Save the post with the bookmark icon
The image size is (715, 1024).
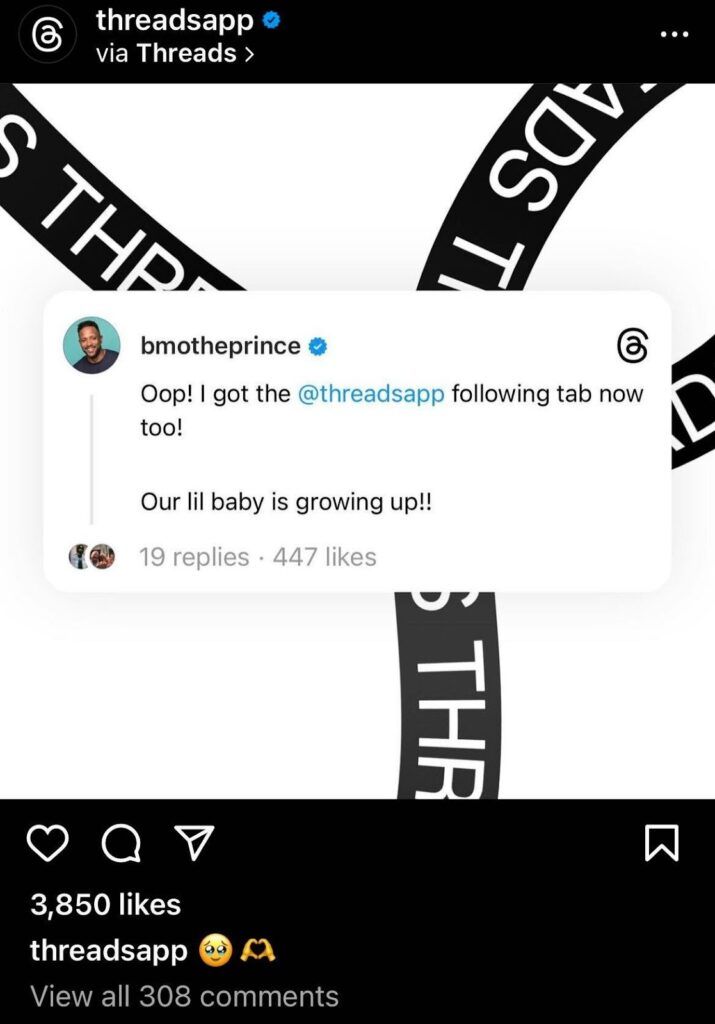pyautogui.click(x=662, y=843)
